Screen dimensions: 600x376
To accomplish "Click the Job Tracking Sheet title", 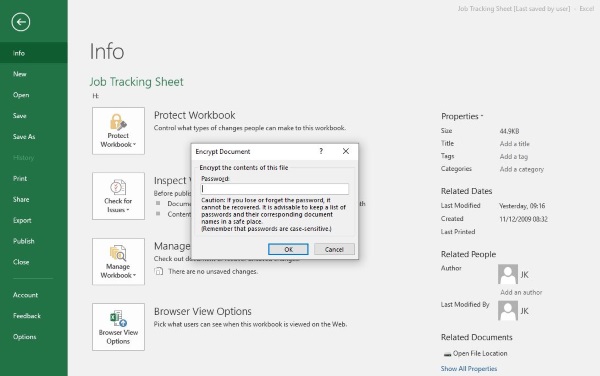I will pyautogui.click(x=137, y=81).
